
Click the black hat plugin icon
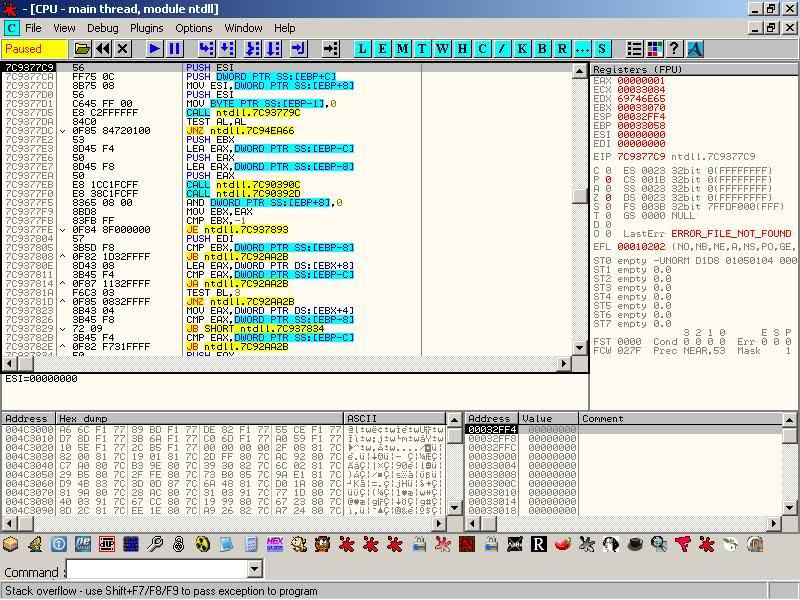pyautogui.click(x=635, y=544)
